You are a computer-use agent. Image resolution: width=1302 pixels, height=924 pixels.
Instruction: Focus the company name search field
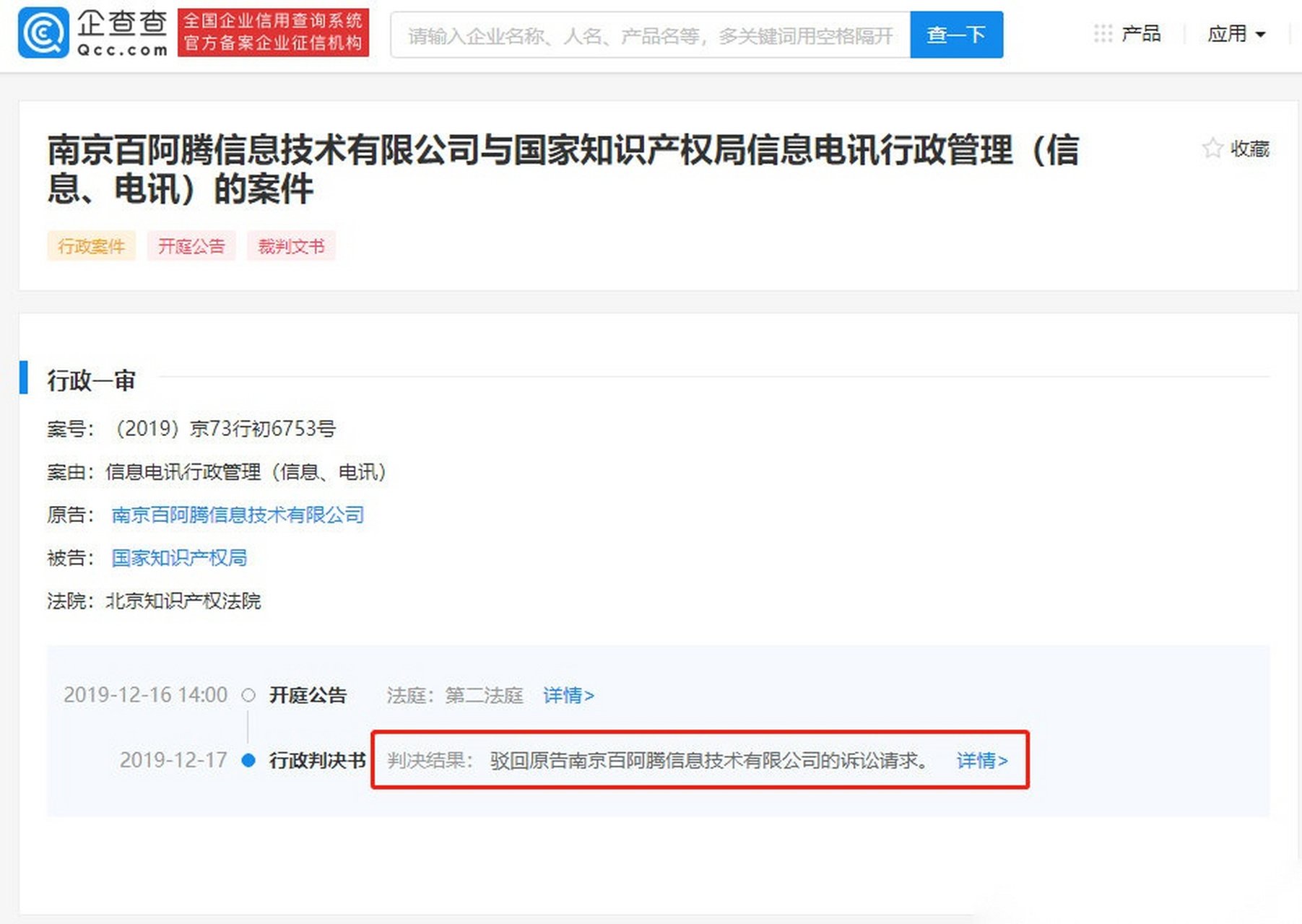(x=650, y=35)
